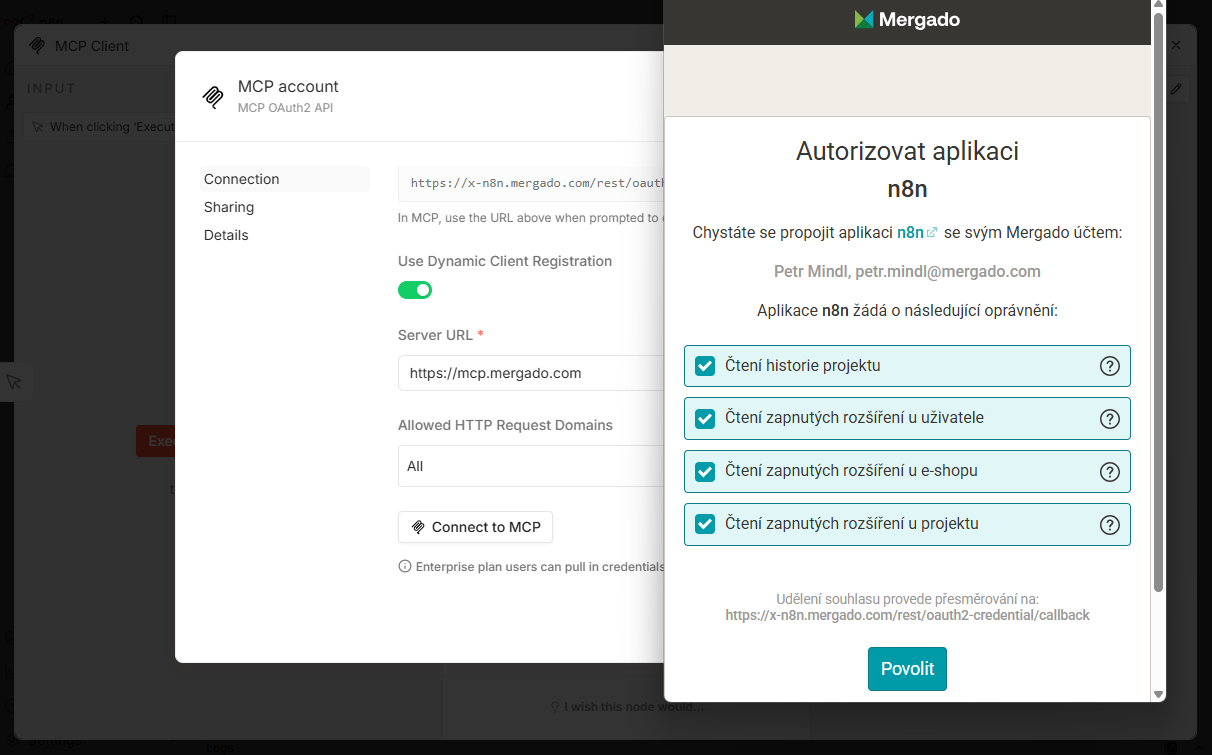The width and height of the screenshot is (1212, 755).
Task: Click the Mergado logo in header
Action: pos(907,19)
